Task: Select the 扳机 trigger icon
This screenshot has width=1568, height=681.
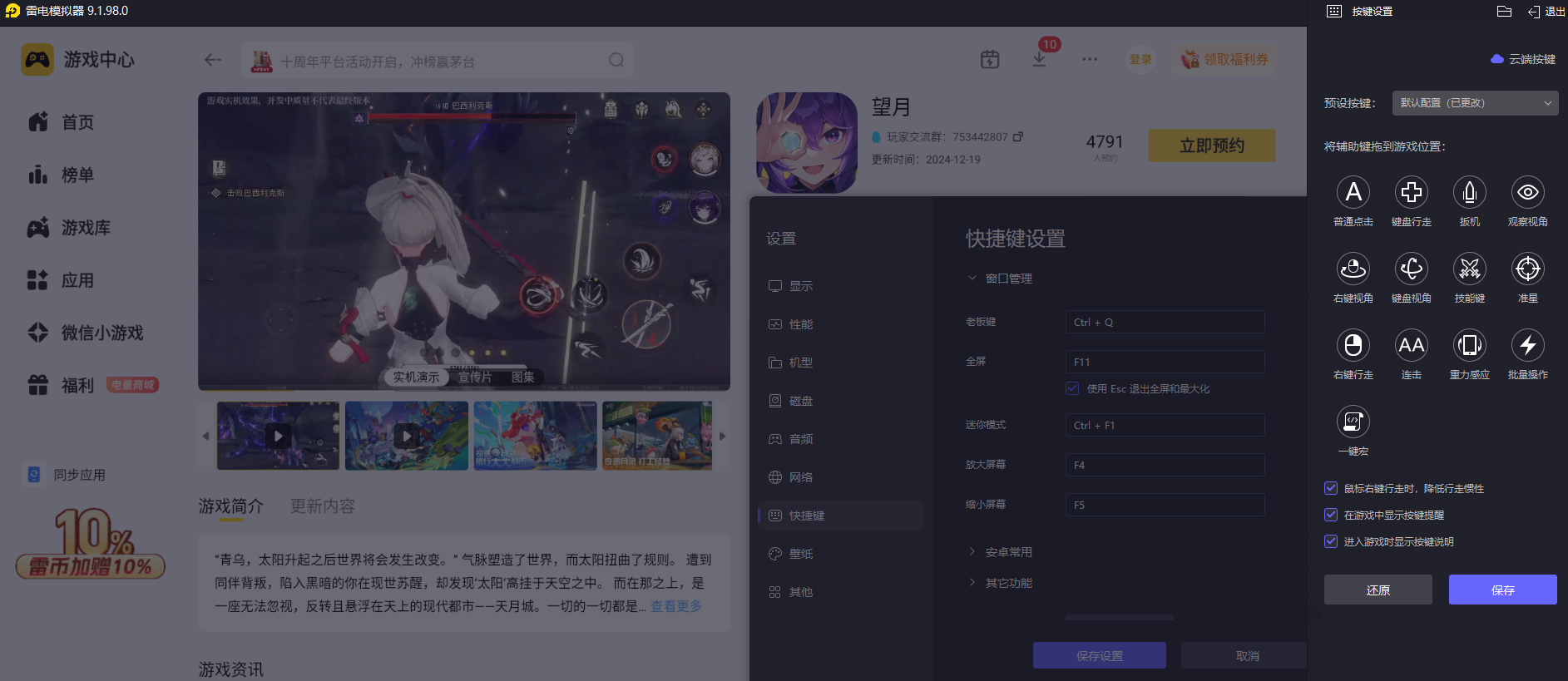Action: [1470, 192]
